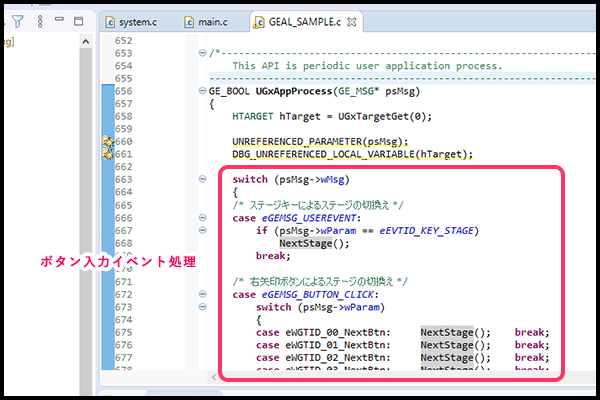
Task: Open the view menu three-dots icon
Action: [x=40, y=21]
